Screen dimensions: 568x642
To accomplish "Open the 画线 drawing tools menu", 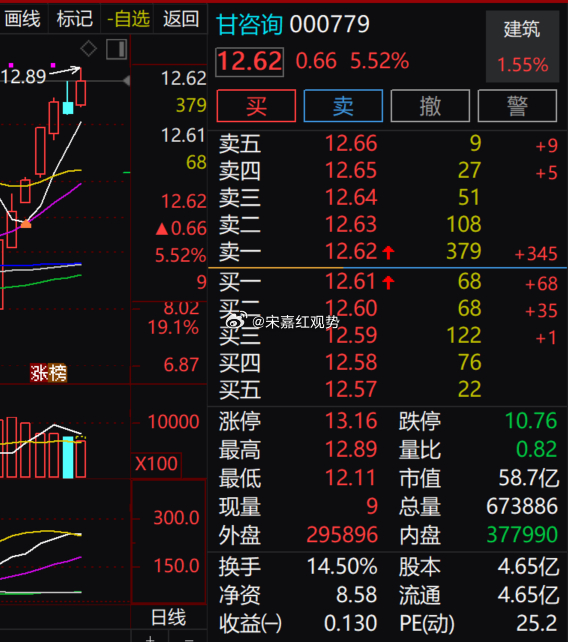I will pyautogui.click(x=23, y=19).
